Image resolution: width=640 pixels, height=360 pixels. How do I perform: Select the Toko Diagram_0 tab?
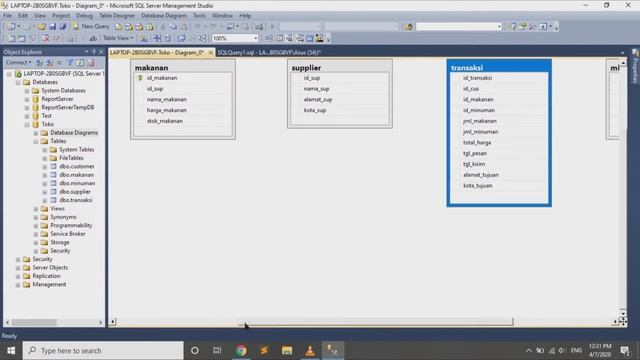point(157,52)
